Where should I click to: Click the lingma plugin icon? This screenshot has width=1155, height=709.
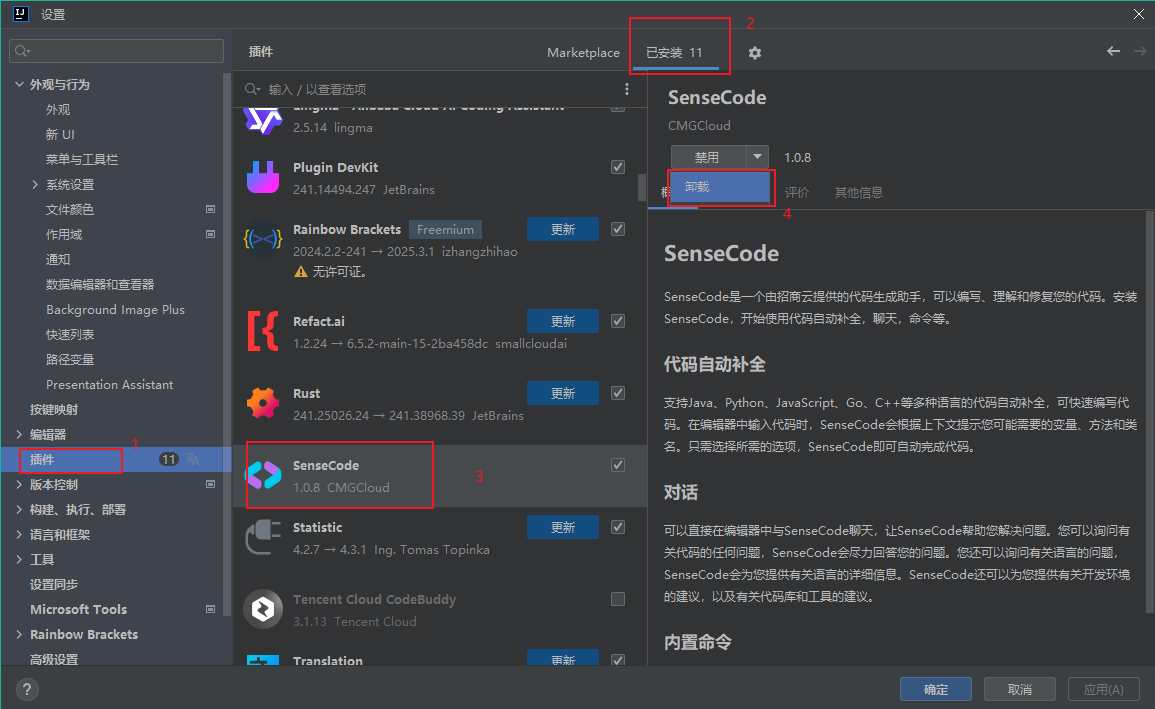263,120
